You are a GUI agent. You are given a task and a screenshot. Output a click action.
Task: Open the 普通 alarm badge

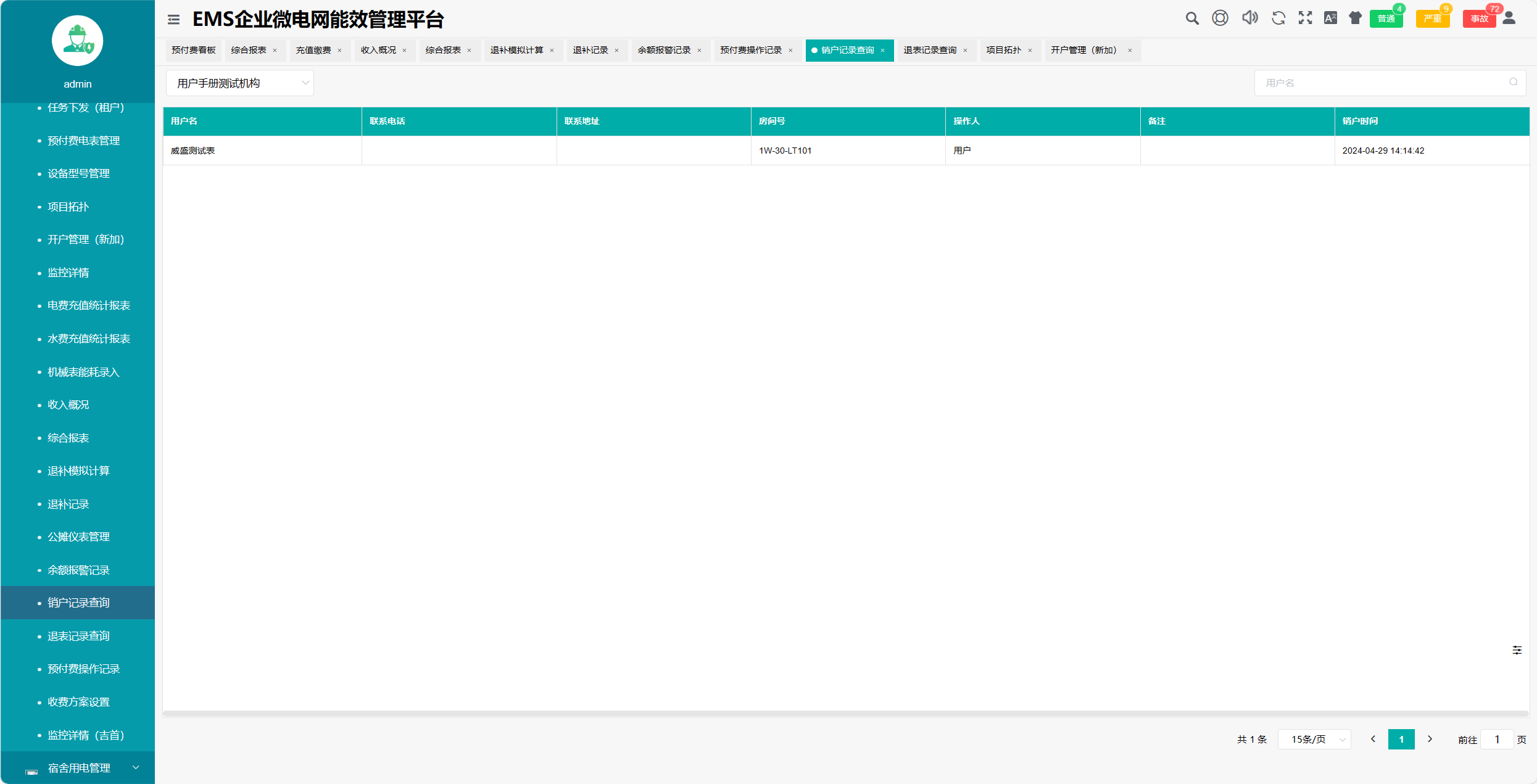pyautogui.click(x=1386, y=19)
